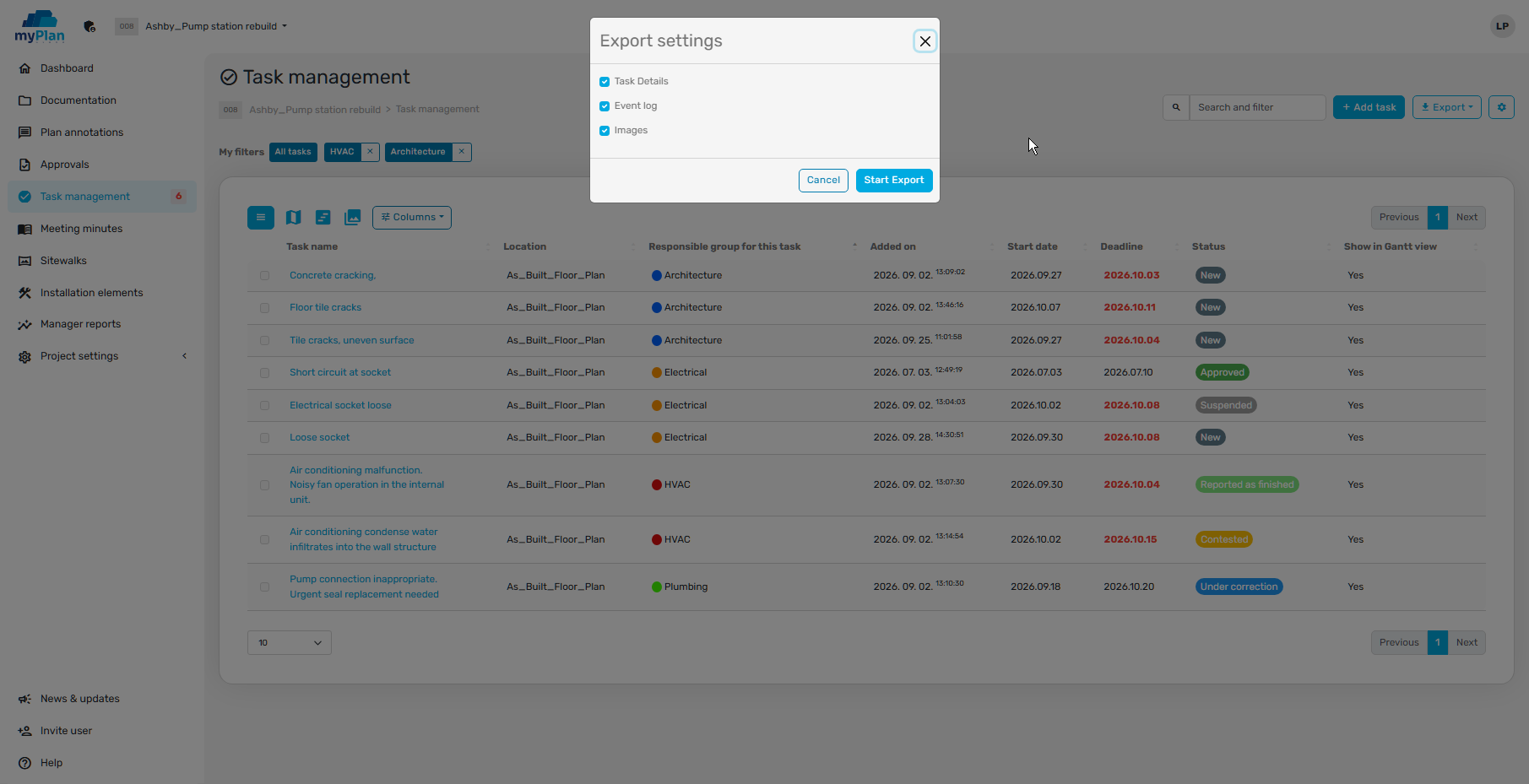Tick the Task Details checkbox
The height and width of the screenshot is (784, 1529).
tap(605, 82)
